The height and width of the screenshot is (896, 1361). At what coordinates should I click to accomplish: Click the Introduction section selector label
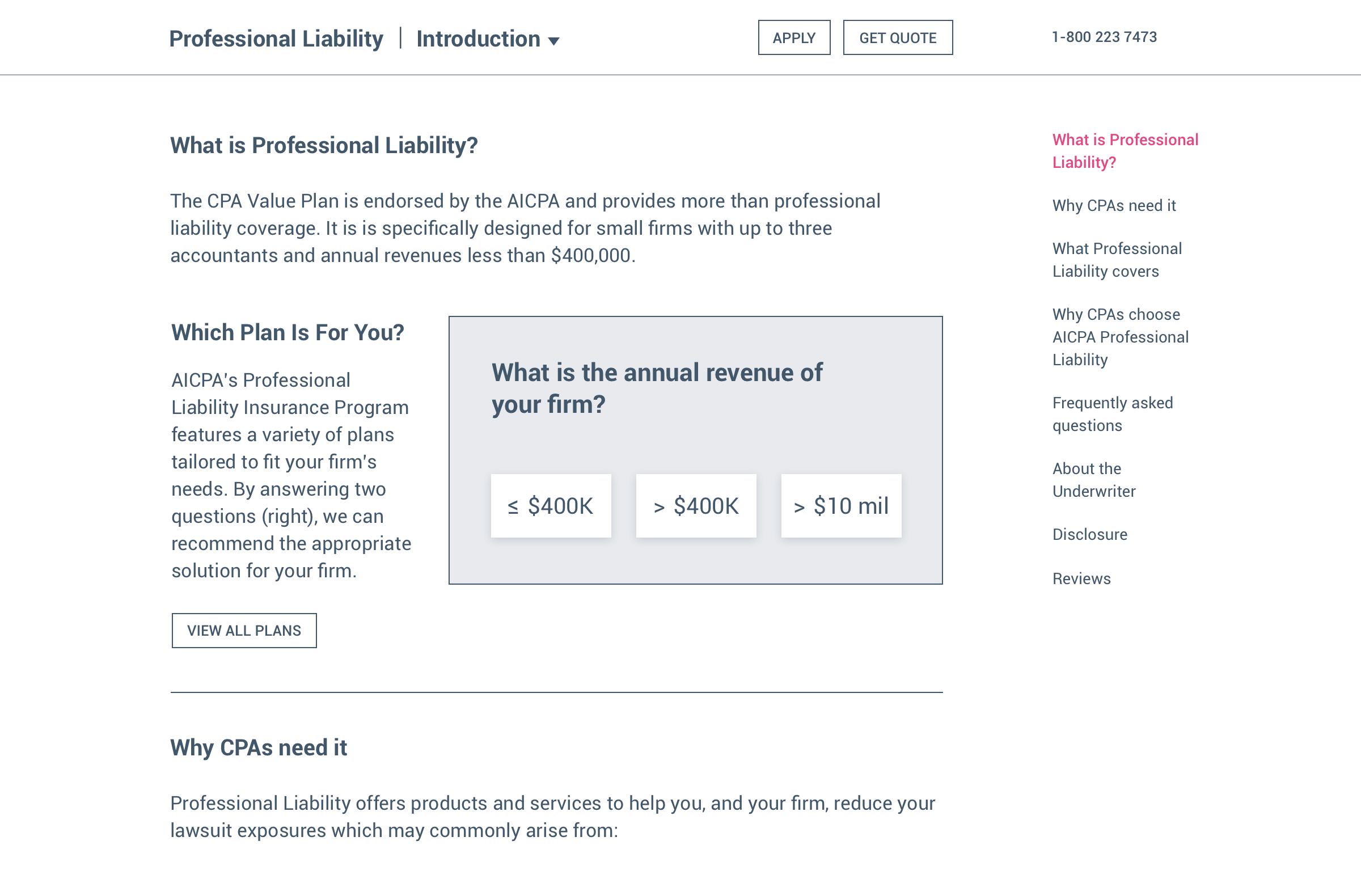point(478,39)
